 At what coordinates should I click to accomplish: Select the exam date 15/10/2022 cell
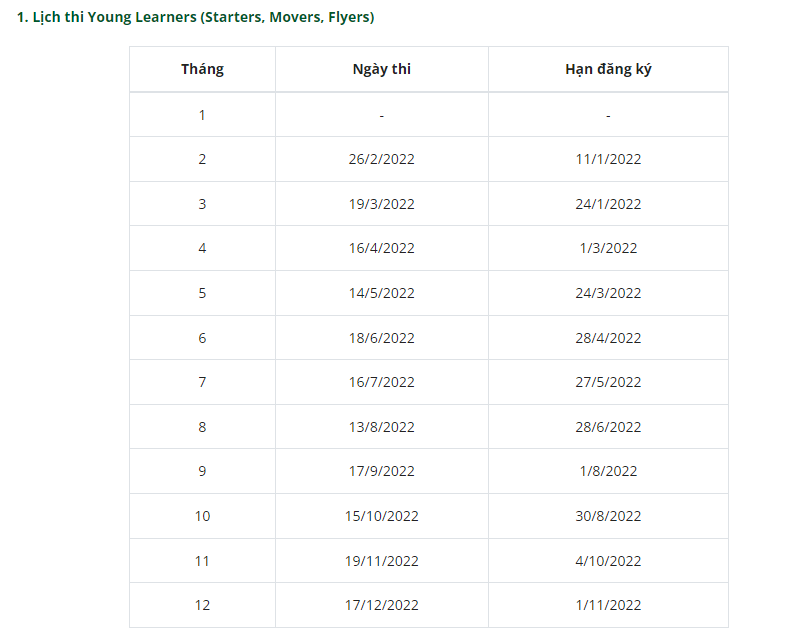pos(381,516)
